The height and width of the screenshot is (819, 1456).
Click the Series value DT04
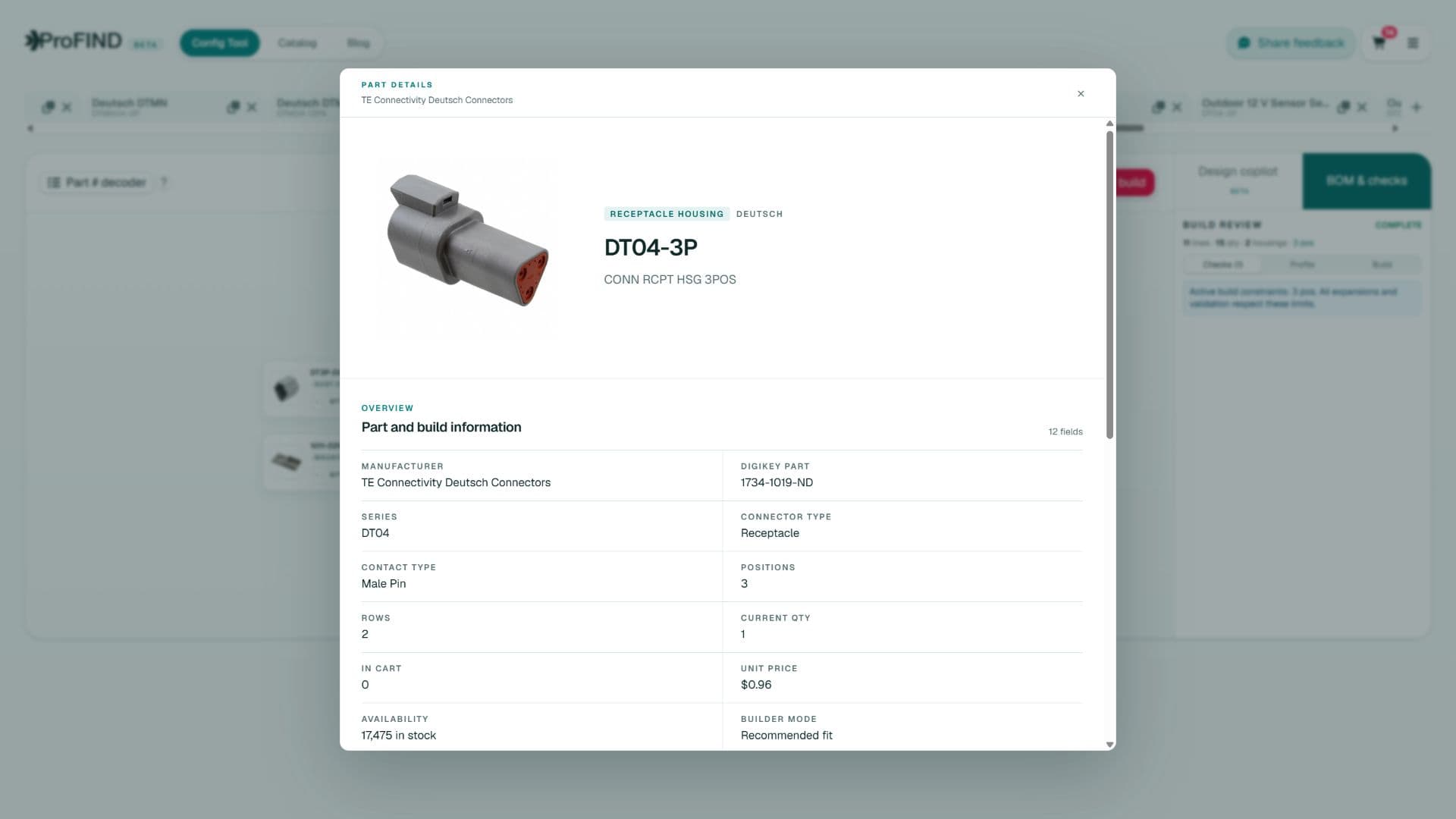coord(375,533)
